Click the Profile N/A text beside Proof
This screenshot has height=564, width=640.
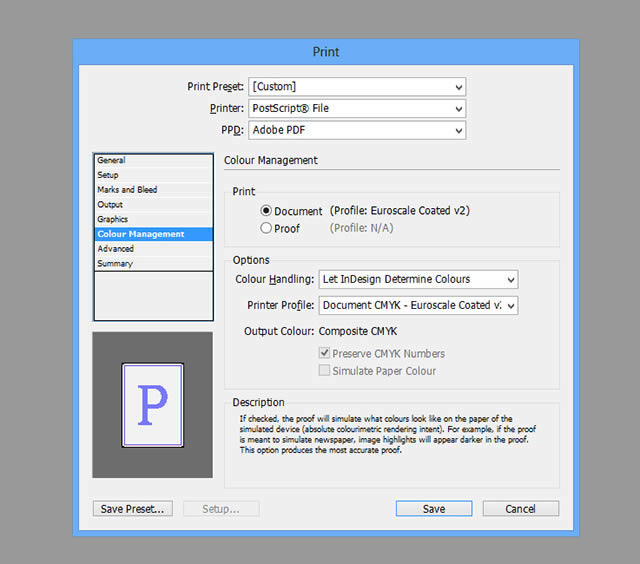pyautogui.click(x=361, y=228)
